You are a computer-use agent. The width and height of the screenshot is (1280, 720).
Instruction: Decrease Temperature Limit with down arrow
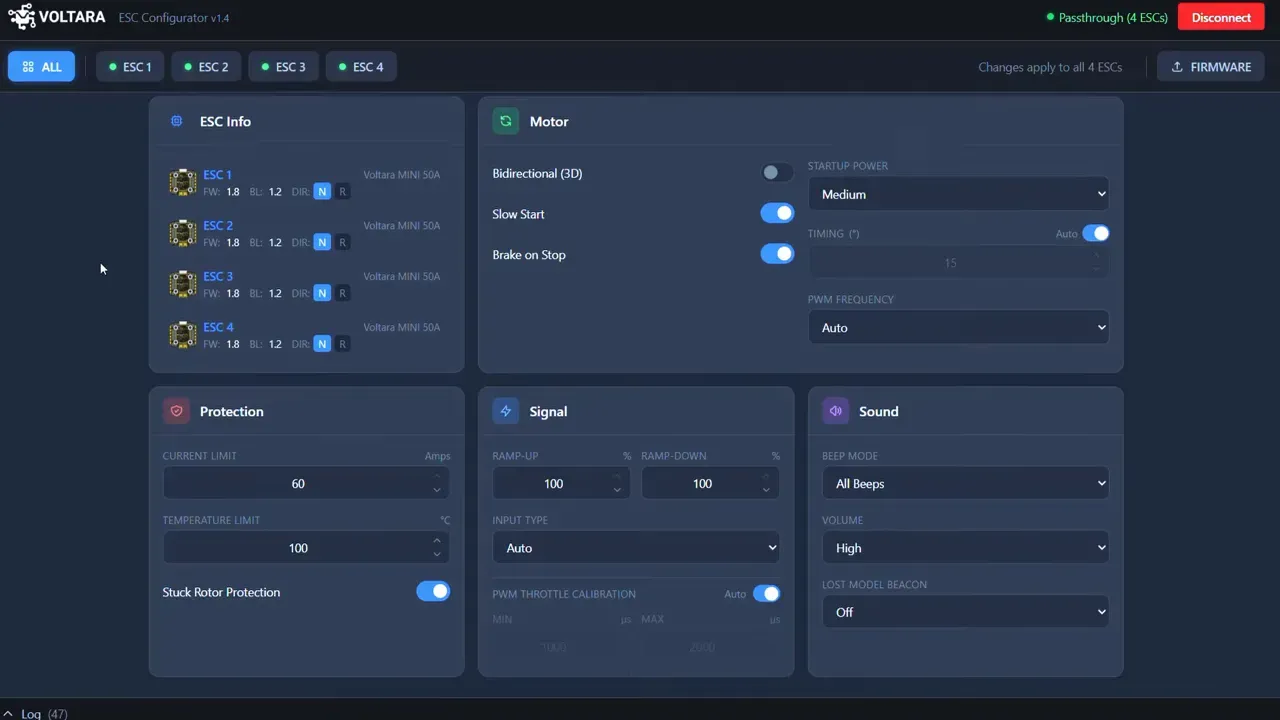(x=437, y=554)
